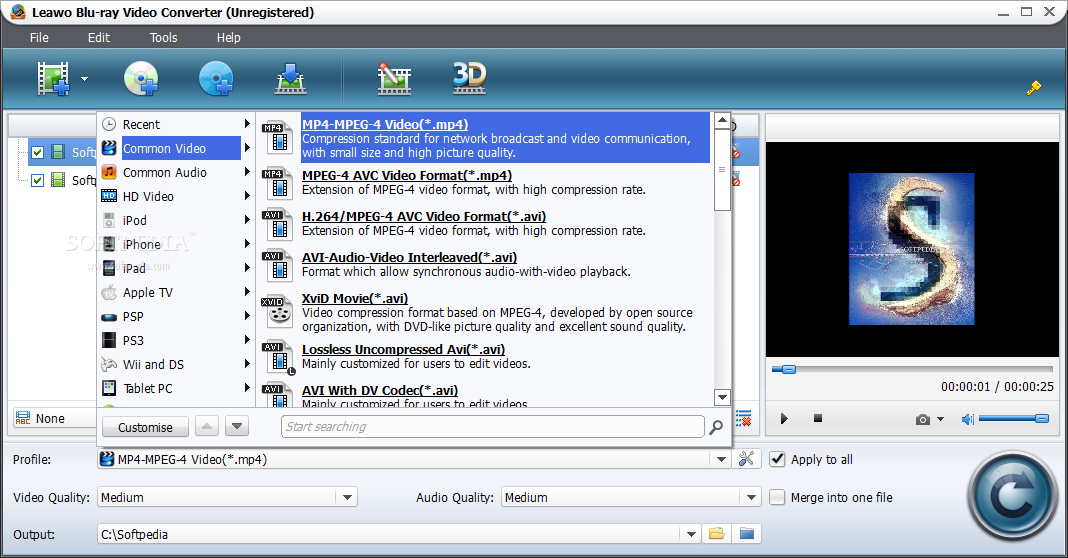Image resolution: width=1068 pixels, height=558 pixels.
Task: Open the Tools menu
Action: click(x=163, y=37)
